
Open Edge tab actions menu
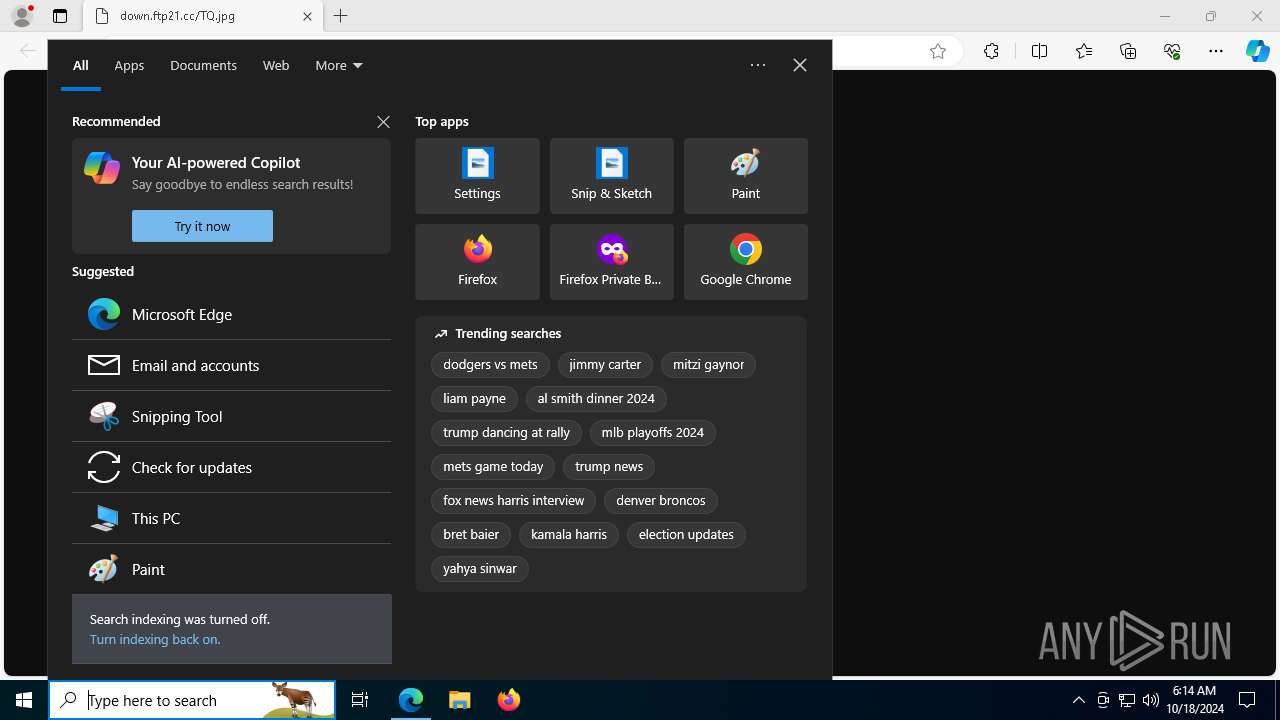pos(60,16)
